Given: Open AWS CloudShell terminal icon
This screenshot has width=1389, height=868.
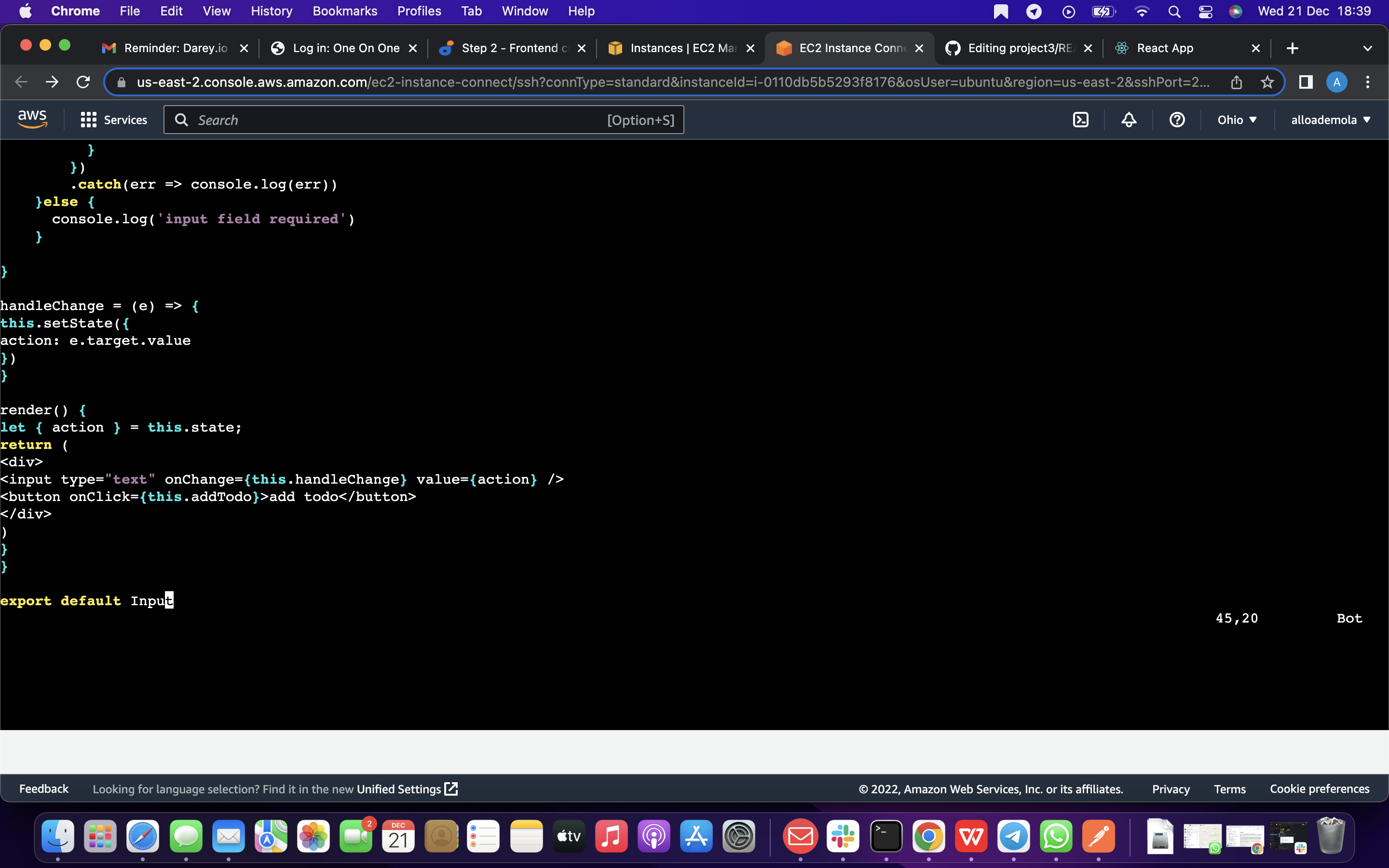Looking at the screenshot, I should (x=1081, y=120).
